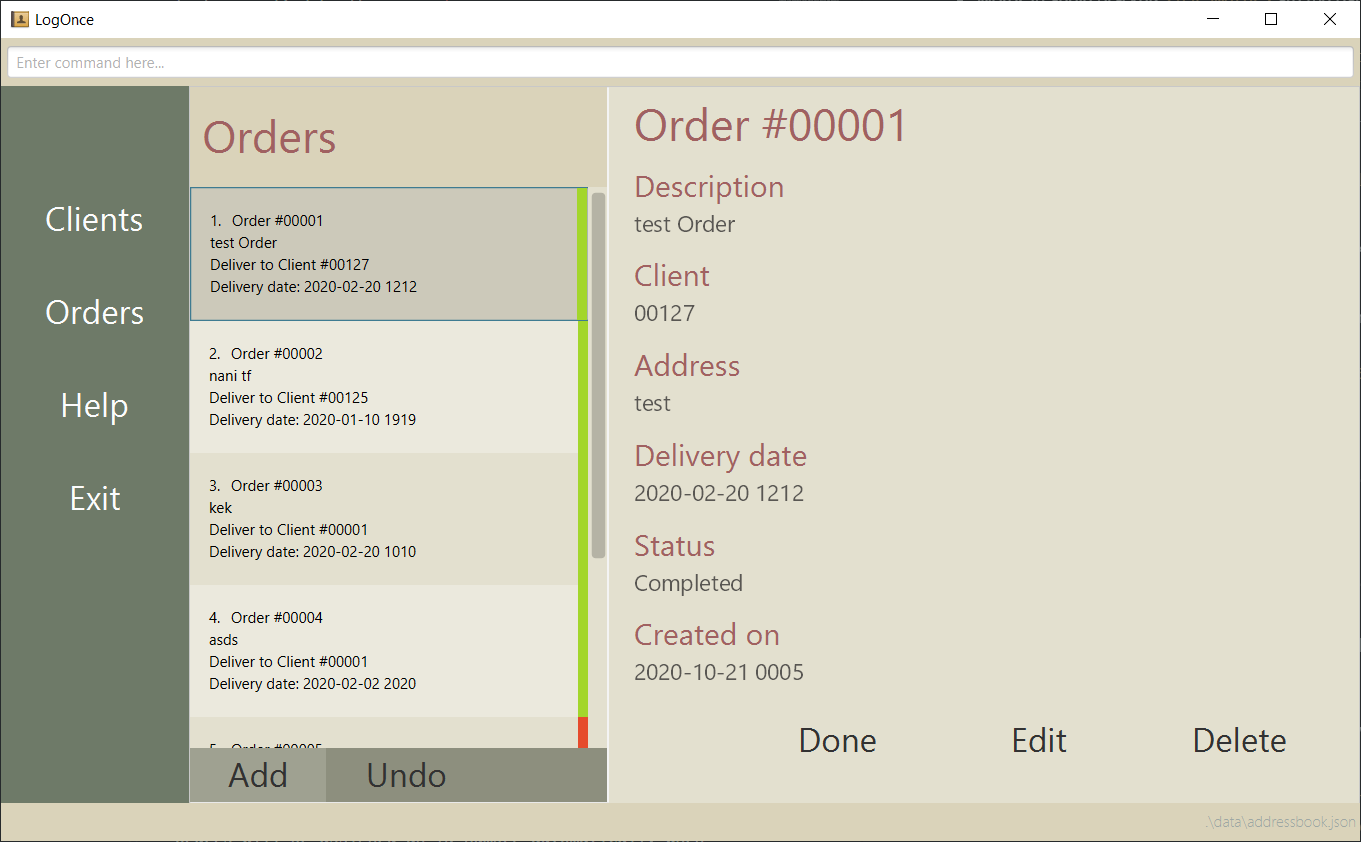Click the Add button below orders list
The image size is (1361, 842).
click(x=258, y=775)
